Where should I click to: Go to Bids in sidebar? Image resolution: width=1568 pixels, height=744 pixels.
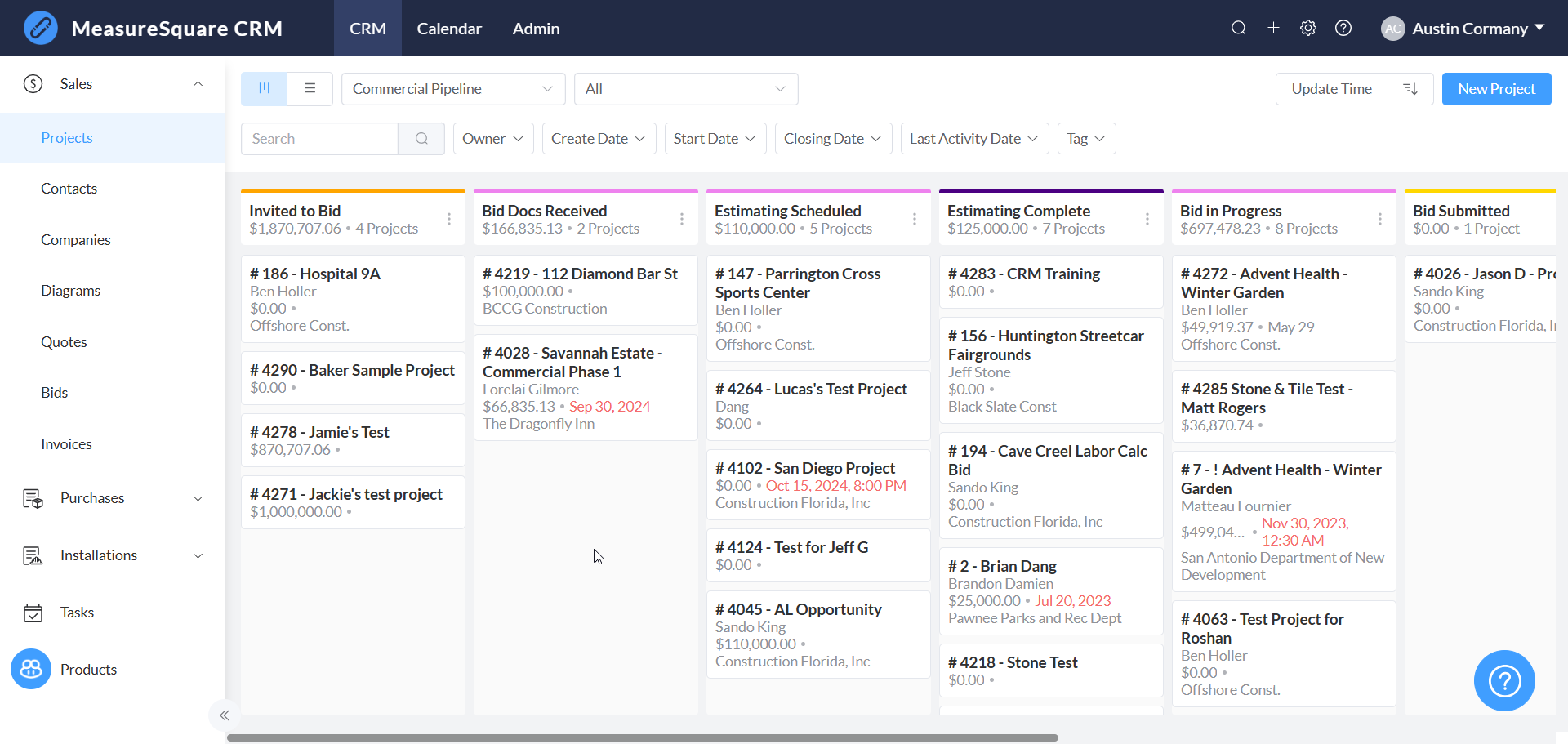(113, 393)
